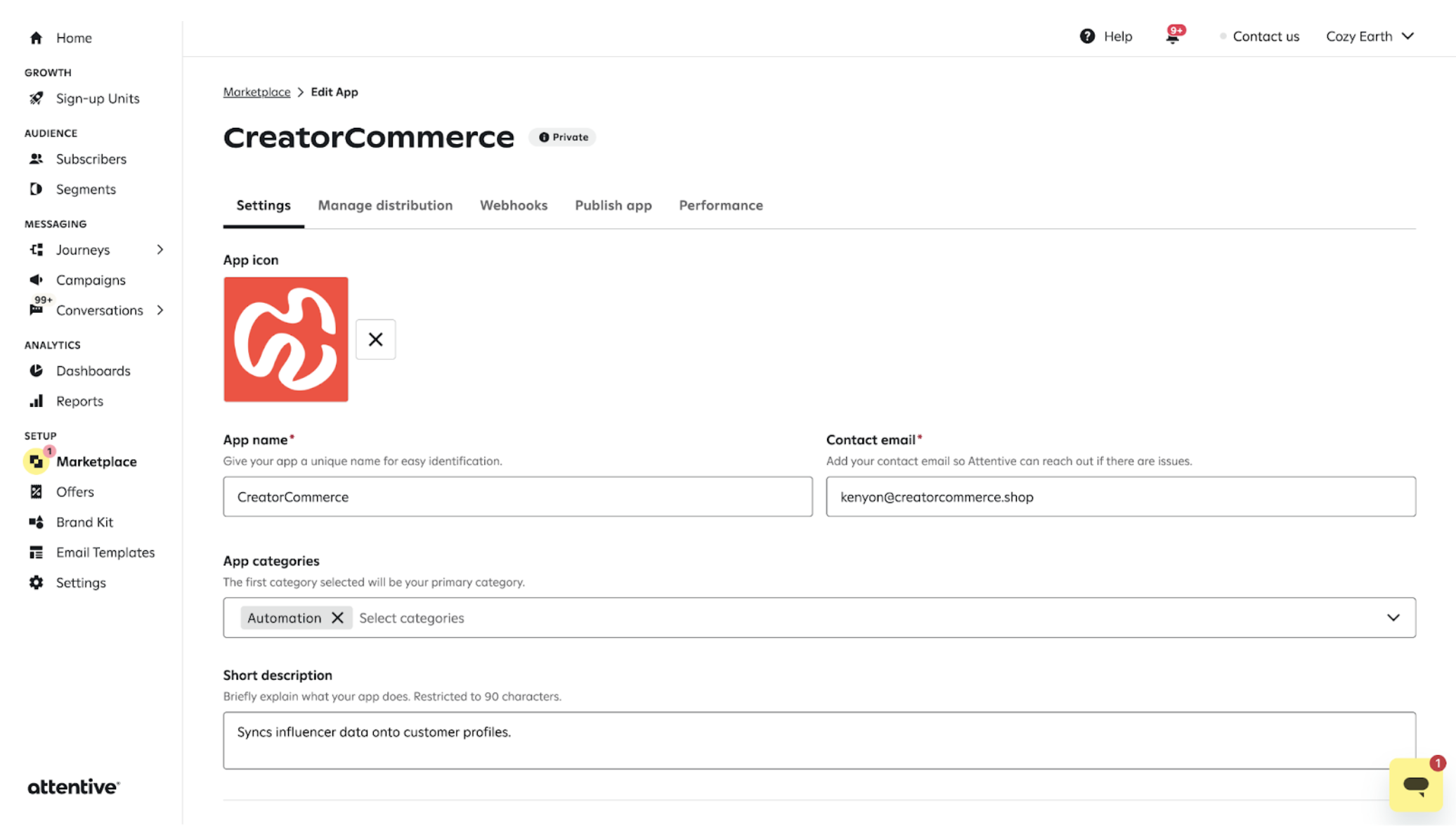This screenshot has width=1456, height=835.
Task: Remove the Automation category tag
Action: (x=338, y=618)
